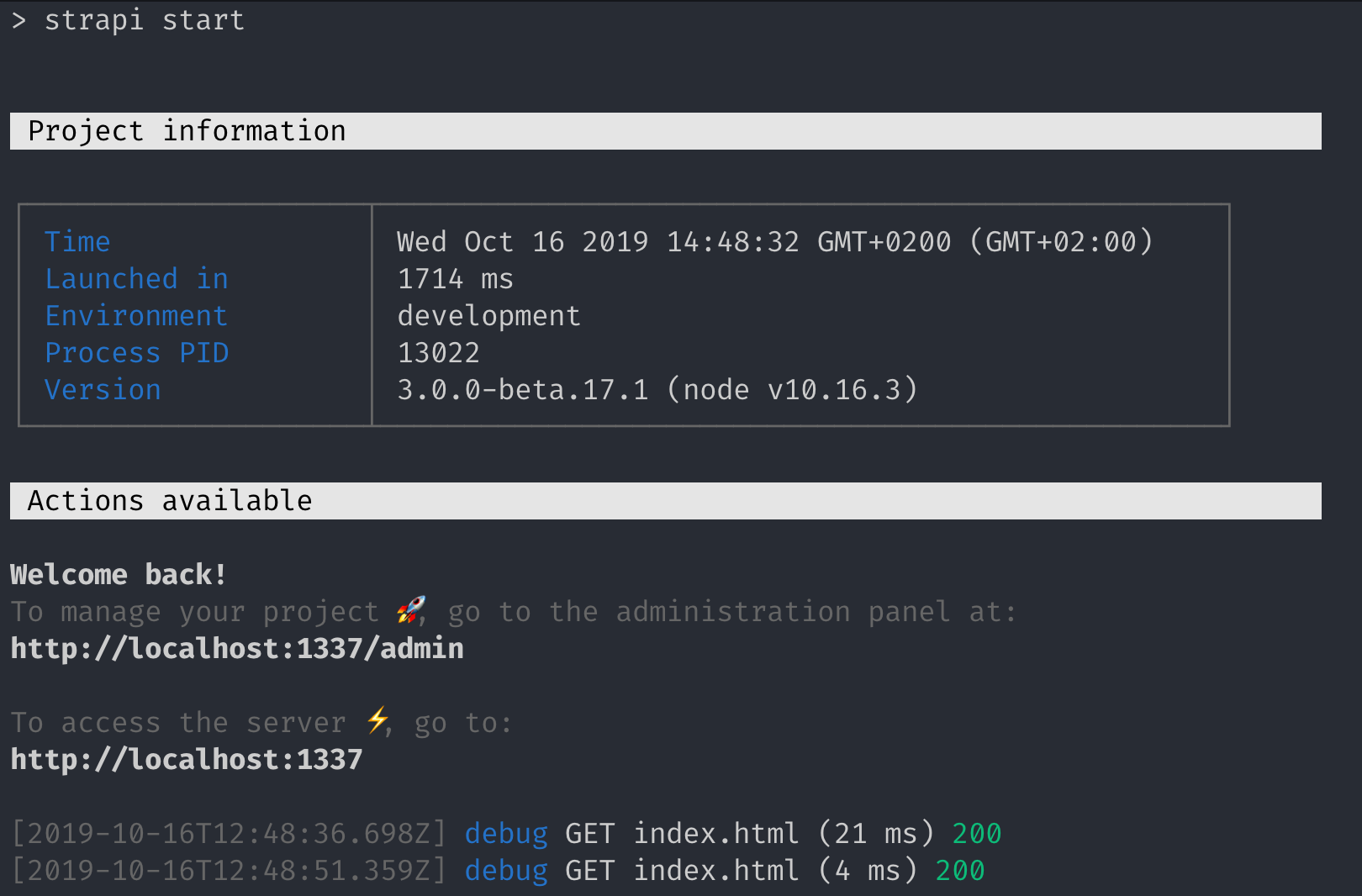This screenshot has width=1362, height=896.
Task: Click the Project information header bar
Action: pyautogui.click(x=666, y=131)
